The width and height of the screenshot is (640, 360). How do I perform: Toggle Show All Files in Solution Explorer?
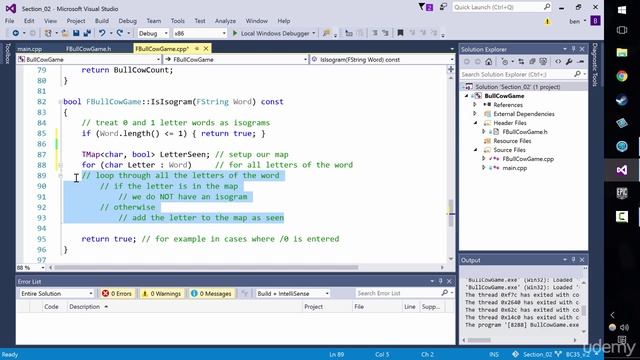[543, 62]
